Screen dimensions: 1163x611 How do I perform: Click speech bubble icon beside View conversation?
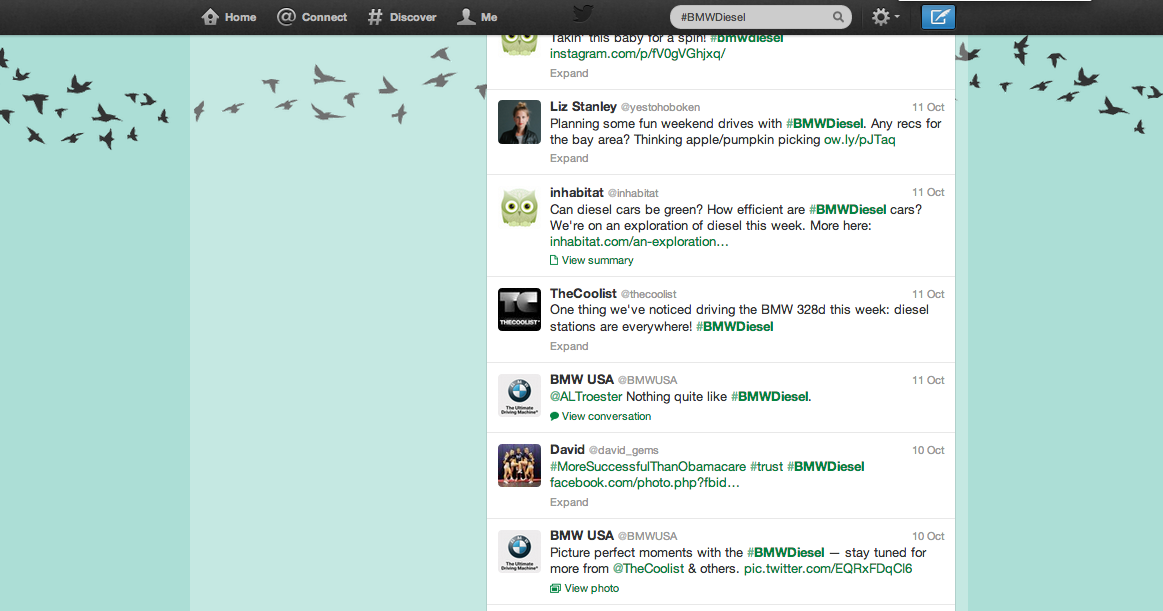point(554,417)
